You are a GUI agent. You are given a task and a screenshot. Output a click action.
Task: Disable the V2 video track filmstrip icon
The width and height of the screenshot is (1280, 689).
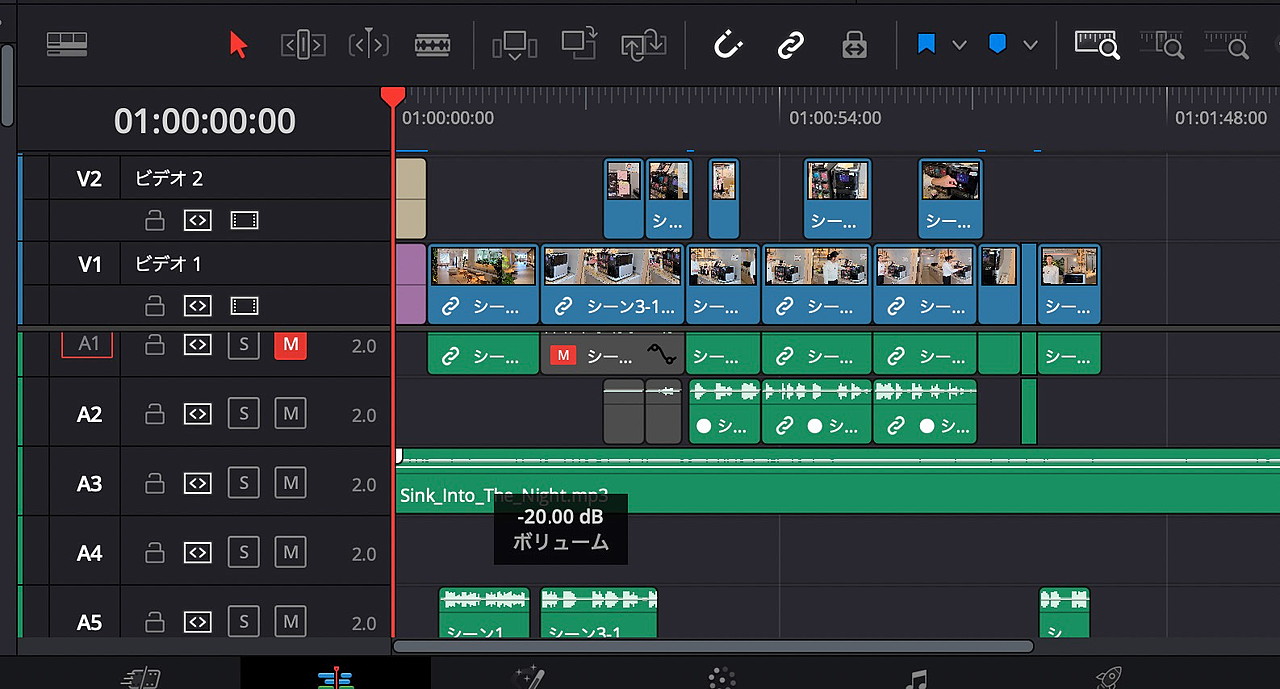pyautogui.click(x=244, y=220)
